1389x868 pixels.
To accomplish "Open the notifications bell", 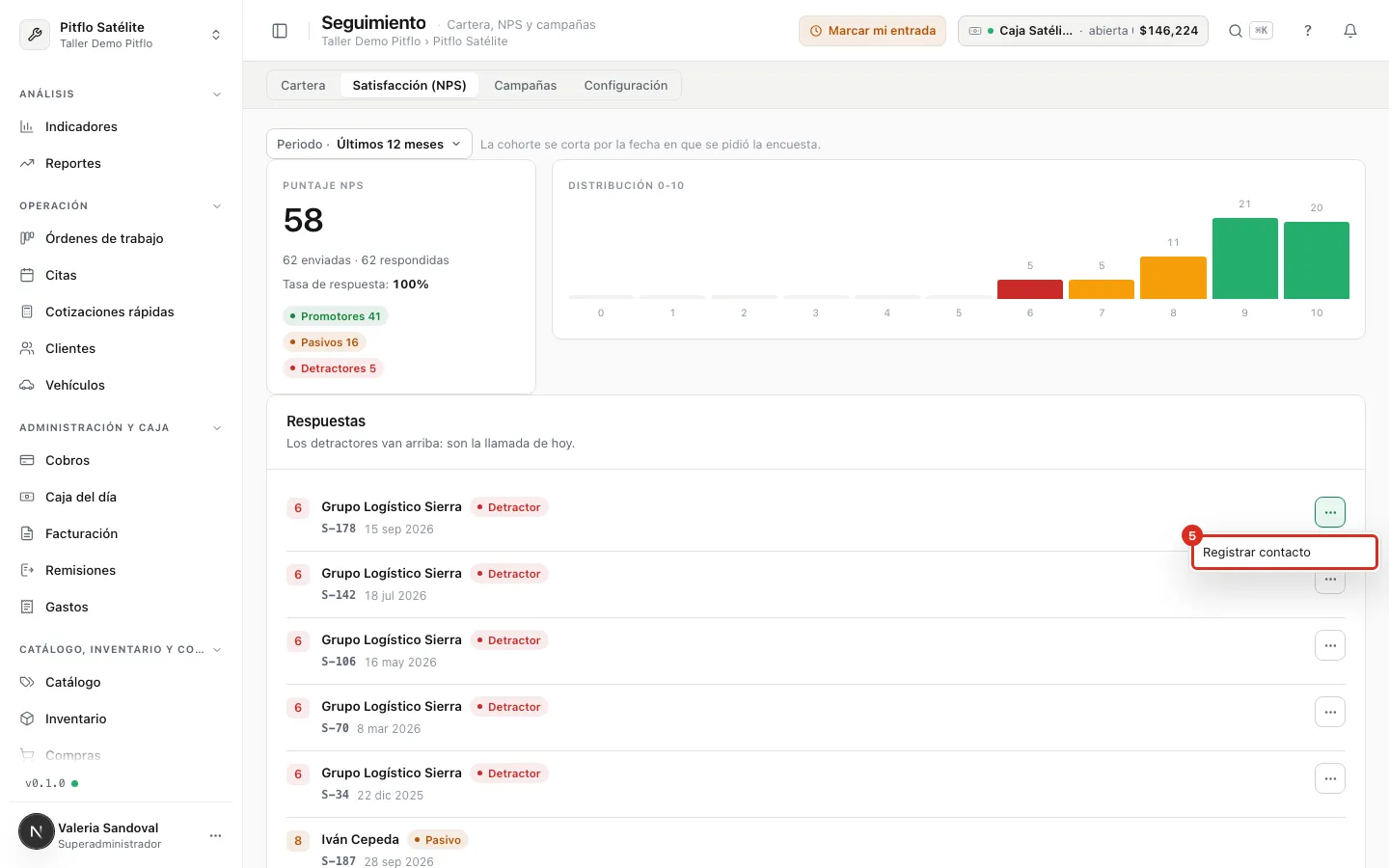I will [1350, 31].
